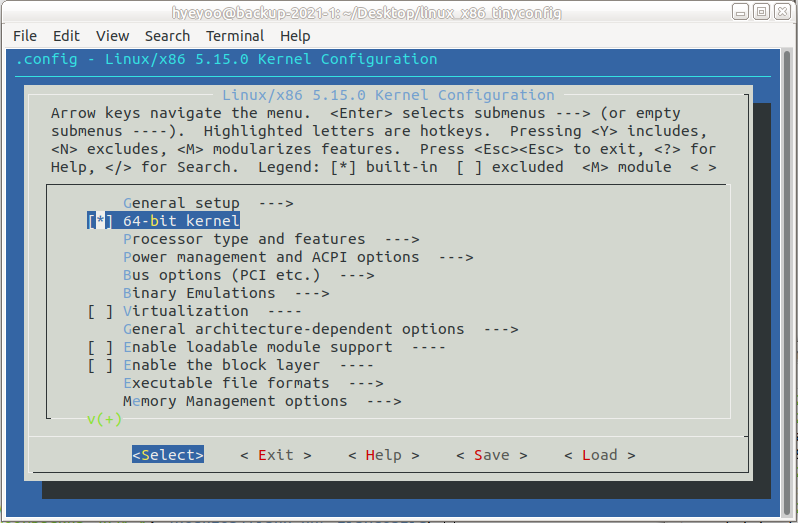Click the 64-bit kernel entry label
Screen dimensions: 798x523
(181, 221)
